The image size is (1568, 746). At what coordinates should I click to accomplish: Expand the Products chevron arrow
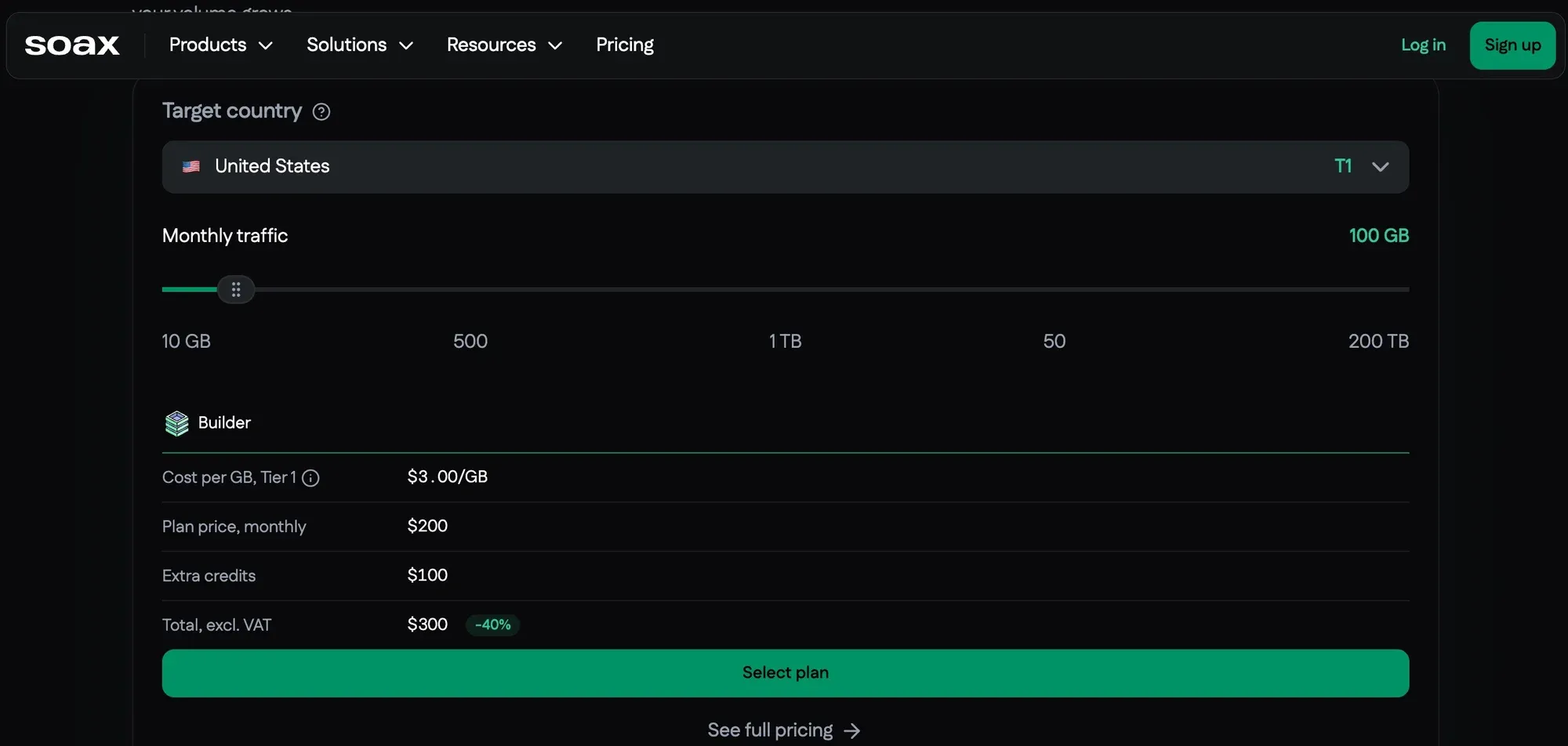pos(266,46)
